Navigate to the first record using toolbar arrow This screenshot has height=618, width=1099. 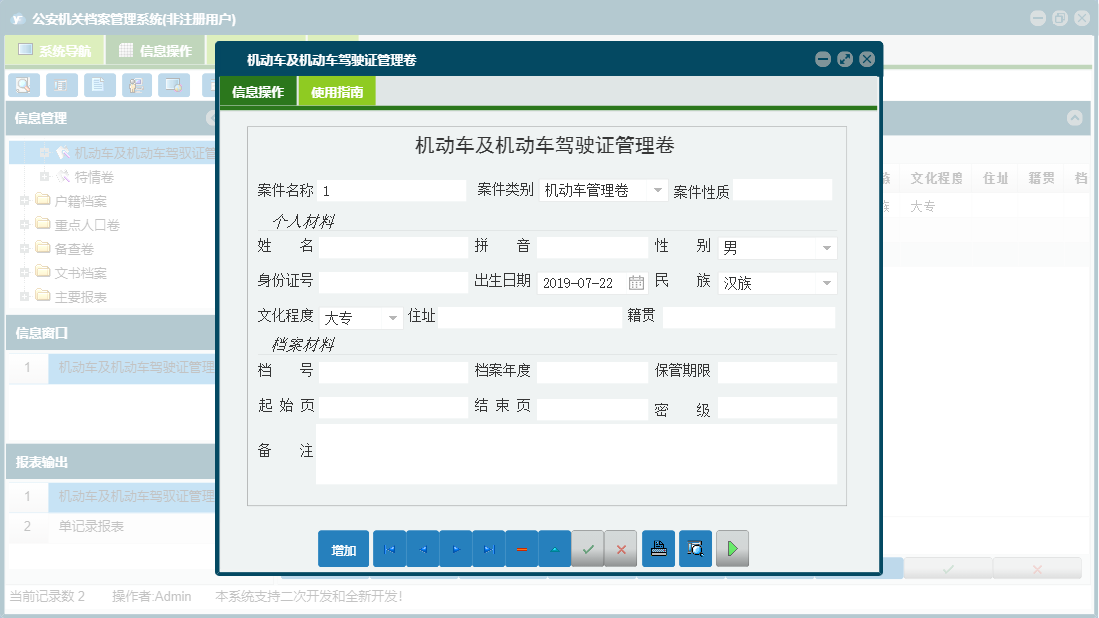(x=389, y=548)
